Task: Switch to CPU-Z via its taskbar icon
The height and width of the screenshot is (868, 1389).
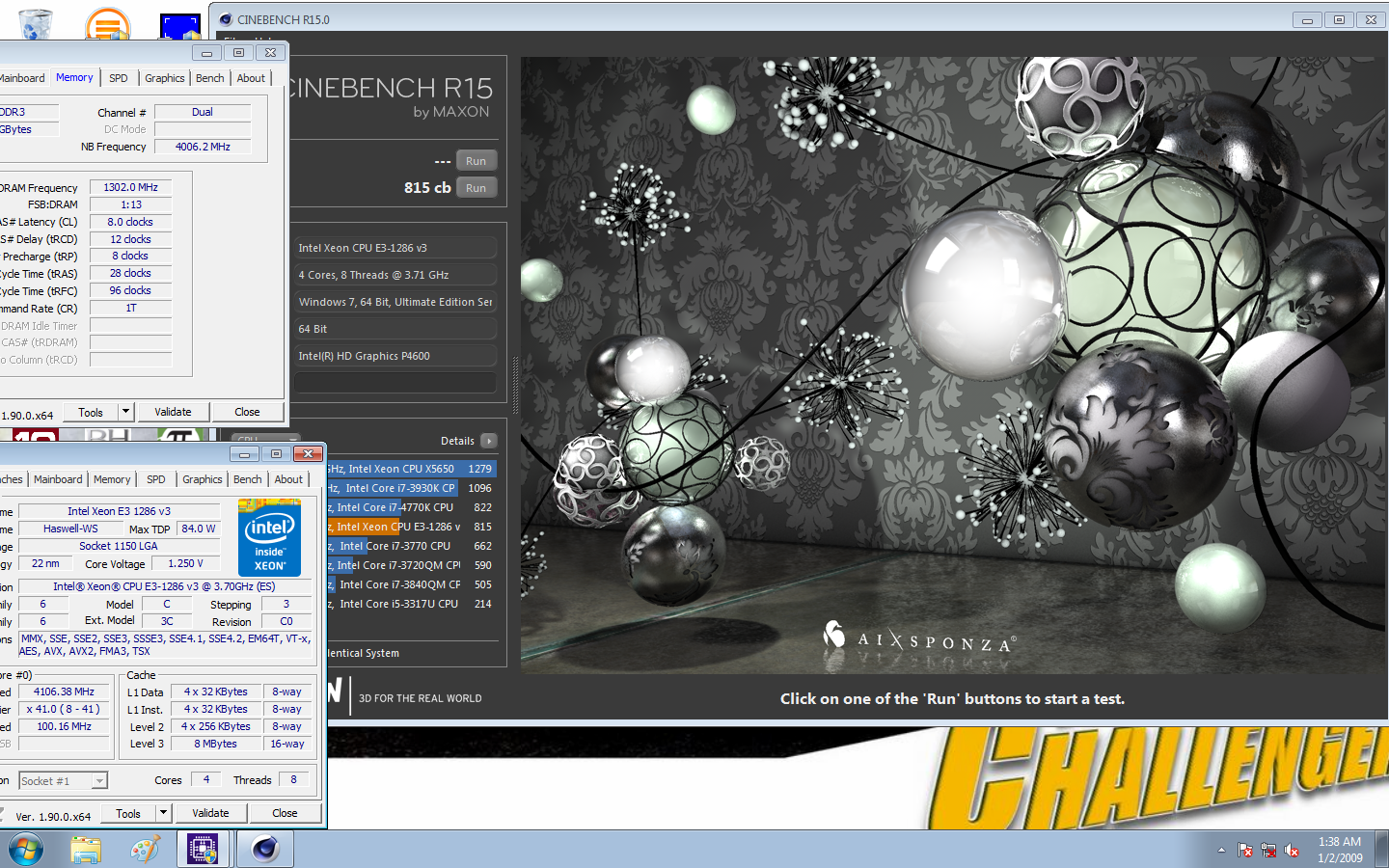Action: click(x=203, y=850)
